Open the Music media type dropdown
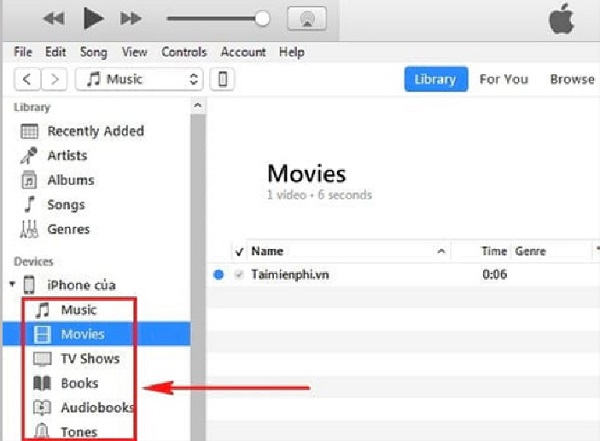The height and width of the screenshot is (441, 600). (138, 79)
